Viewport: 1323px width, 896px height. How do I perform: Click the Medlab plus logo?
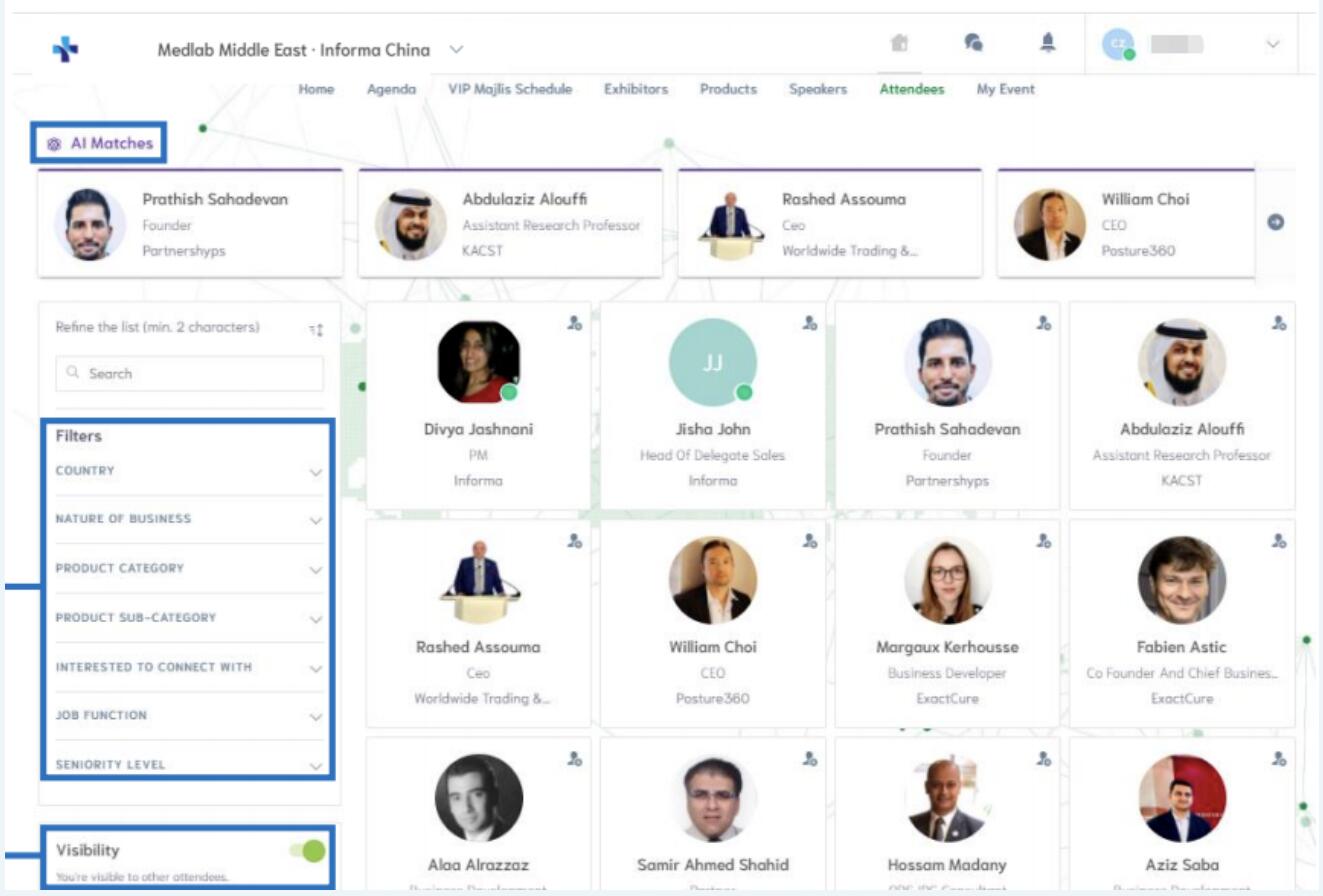[66, 49]
